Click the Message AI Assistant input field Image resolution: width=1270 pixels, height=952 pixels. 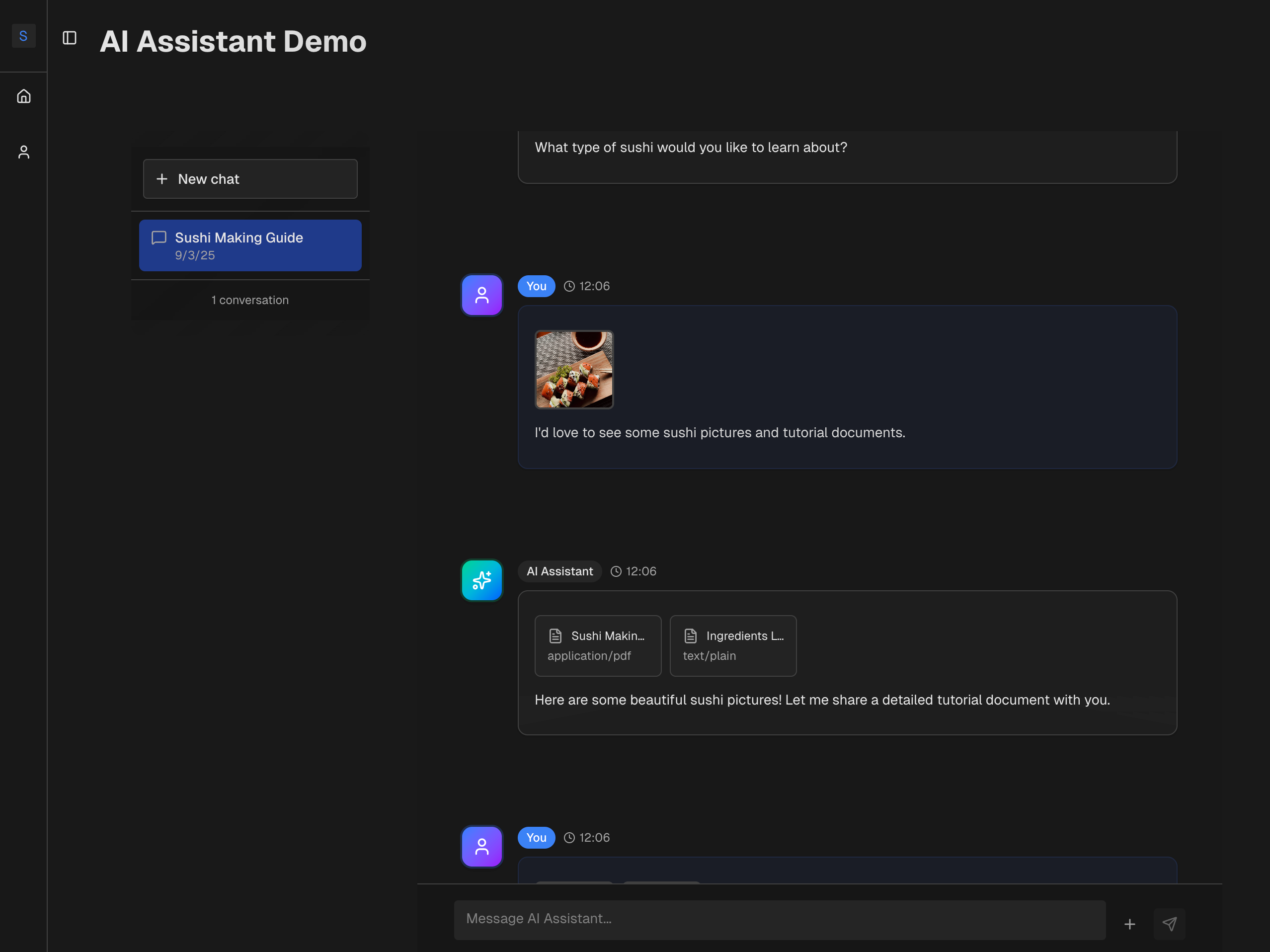click(778, 919)
